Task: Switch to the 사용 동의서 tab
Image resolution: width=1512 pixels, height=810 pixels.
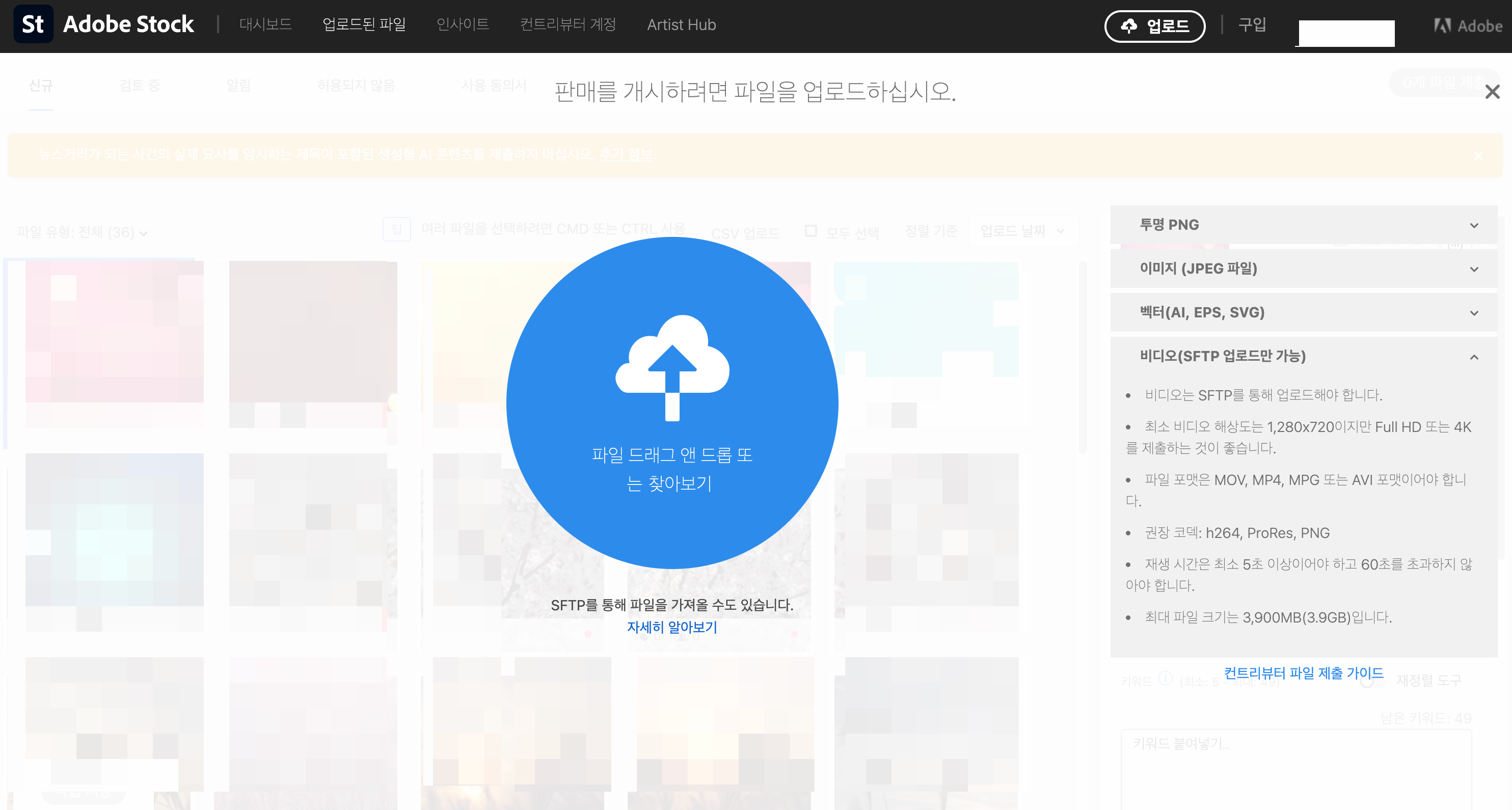Action: [x=494, y=86]
